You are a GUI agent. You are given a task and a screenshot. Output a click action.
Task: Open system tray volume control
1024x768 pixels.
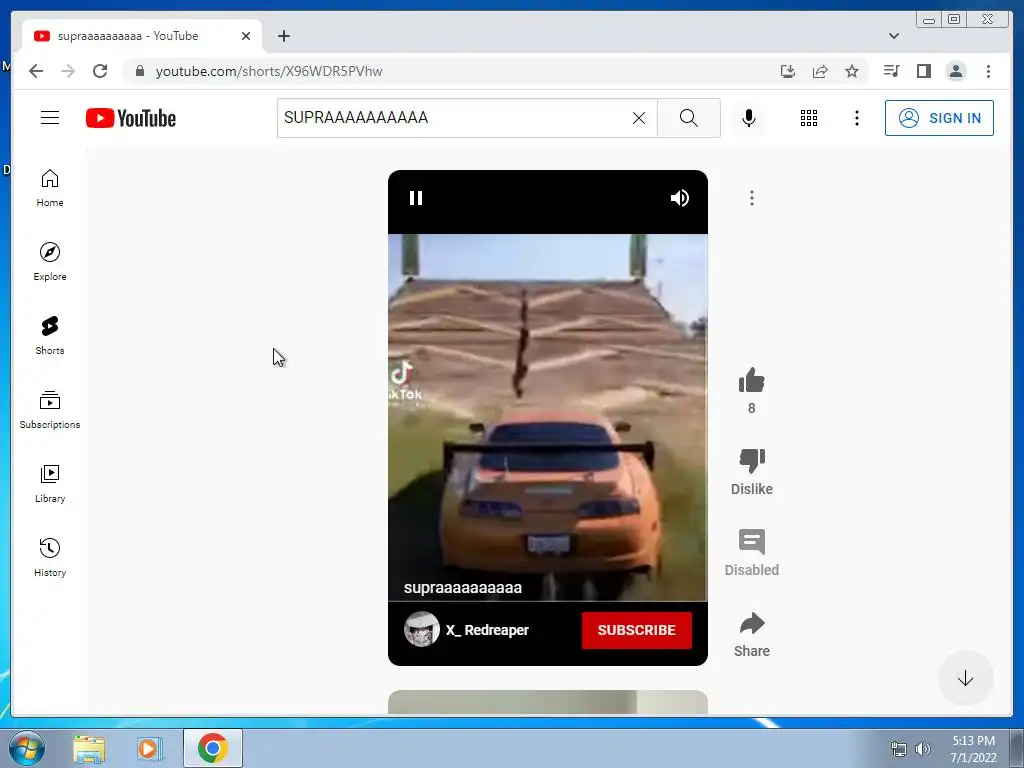[x=923, y=748]
